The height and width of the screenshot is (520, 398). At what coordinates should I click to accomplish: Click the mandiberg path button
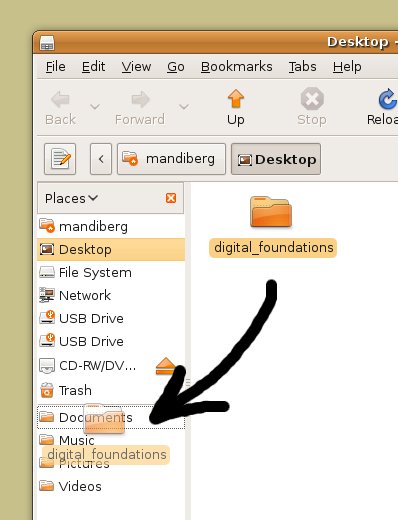tap(171, 159)
